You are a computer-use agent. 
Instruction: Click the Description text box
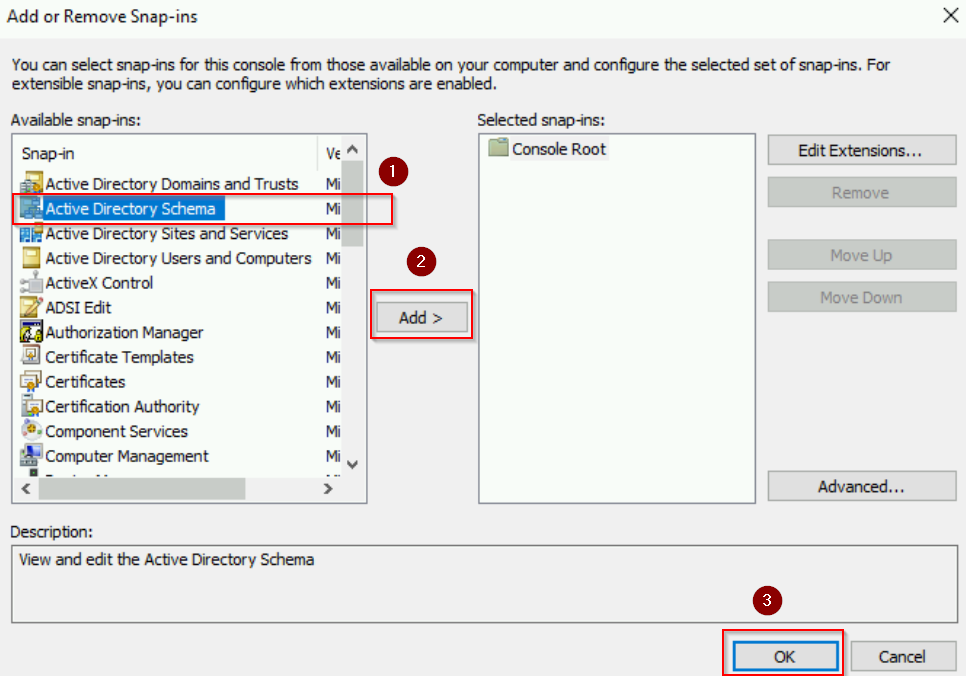coord(484,584)
